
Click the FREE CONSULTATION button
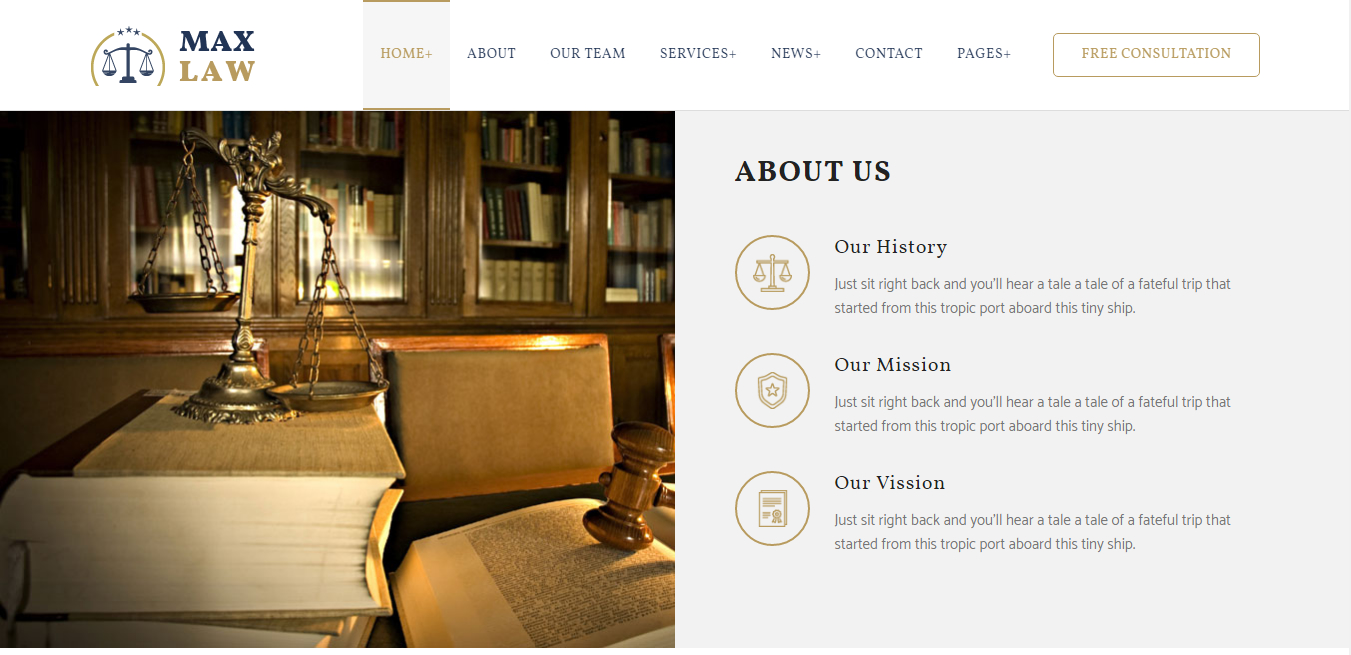[x=1156, y=55]
